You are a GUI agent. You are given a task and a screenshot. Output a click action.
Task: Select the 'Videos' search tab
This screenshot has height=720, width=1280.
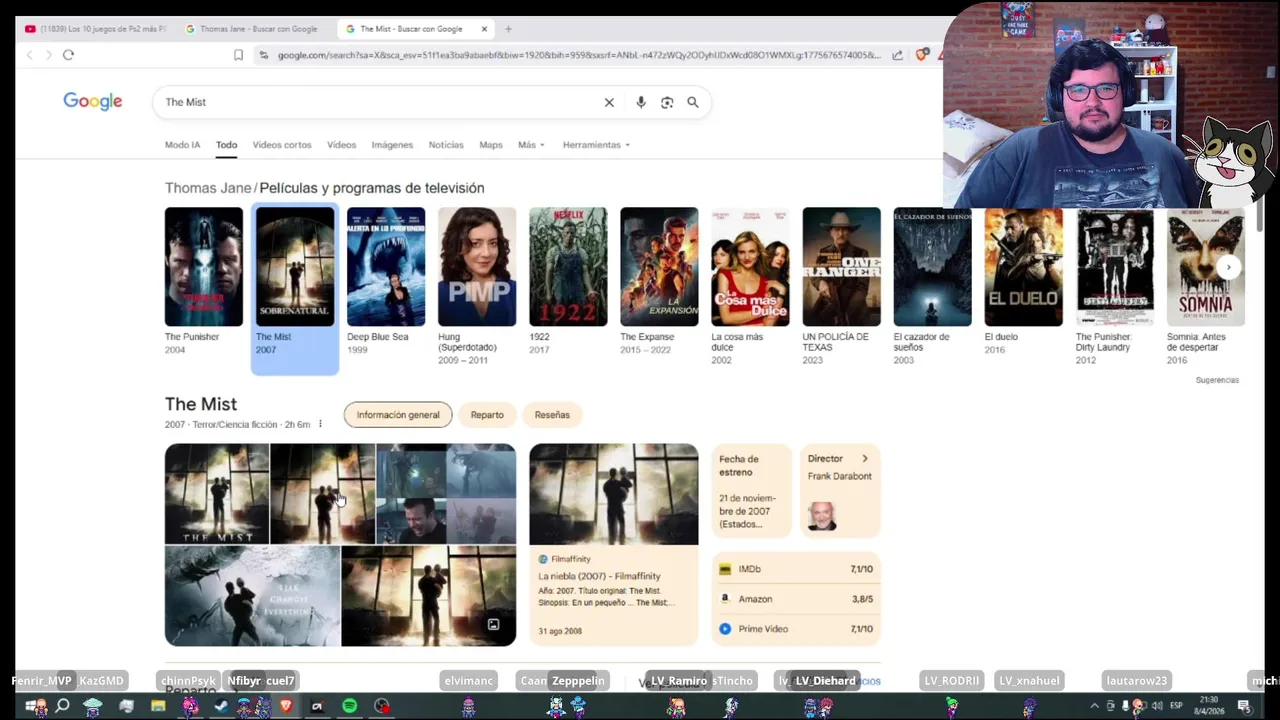click(341, 145)
